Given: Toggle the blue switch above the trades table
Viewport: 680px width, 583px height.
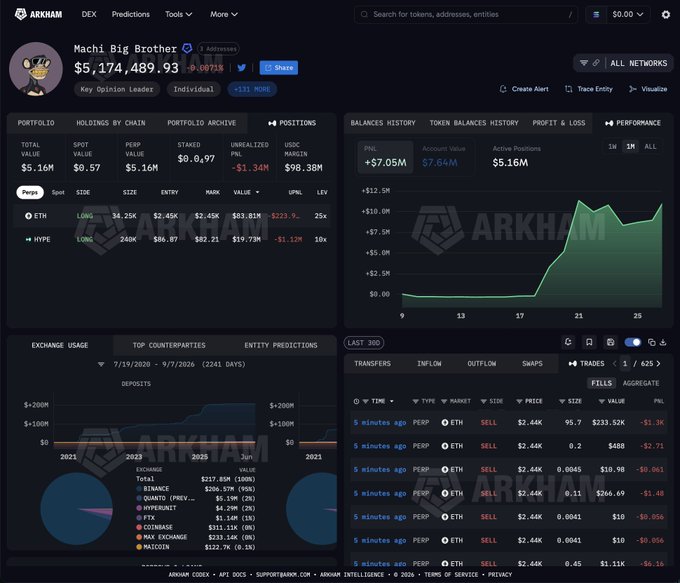Looking at the screenshot, I should pos(633,342).
